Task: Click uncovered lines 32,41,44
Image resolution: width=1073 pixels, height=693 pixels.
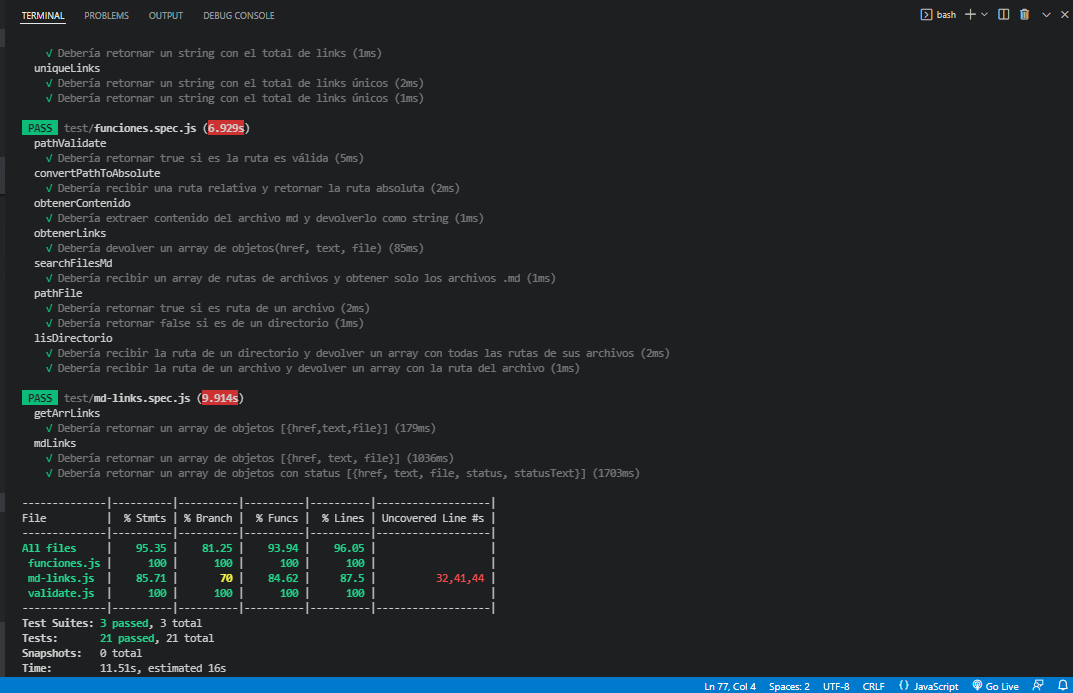Action: (x=460, y=578)
